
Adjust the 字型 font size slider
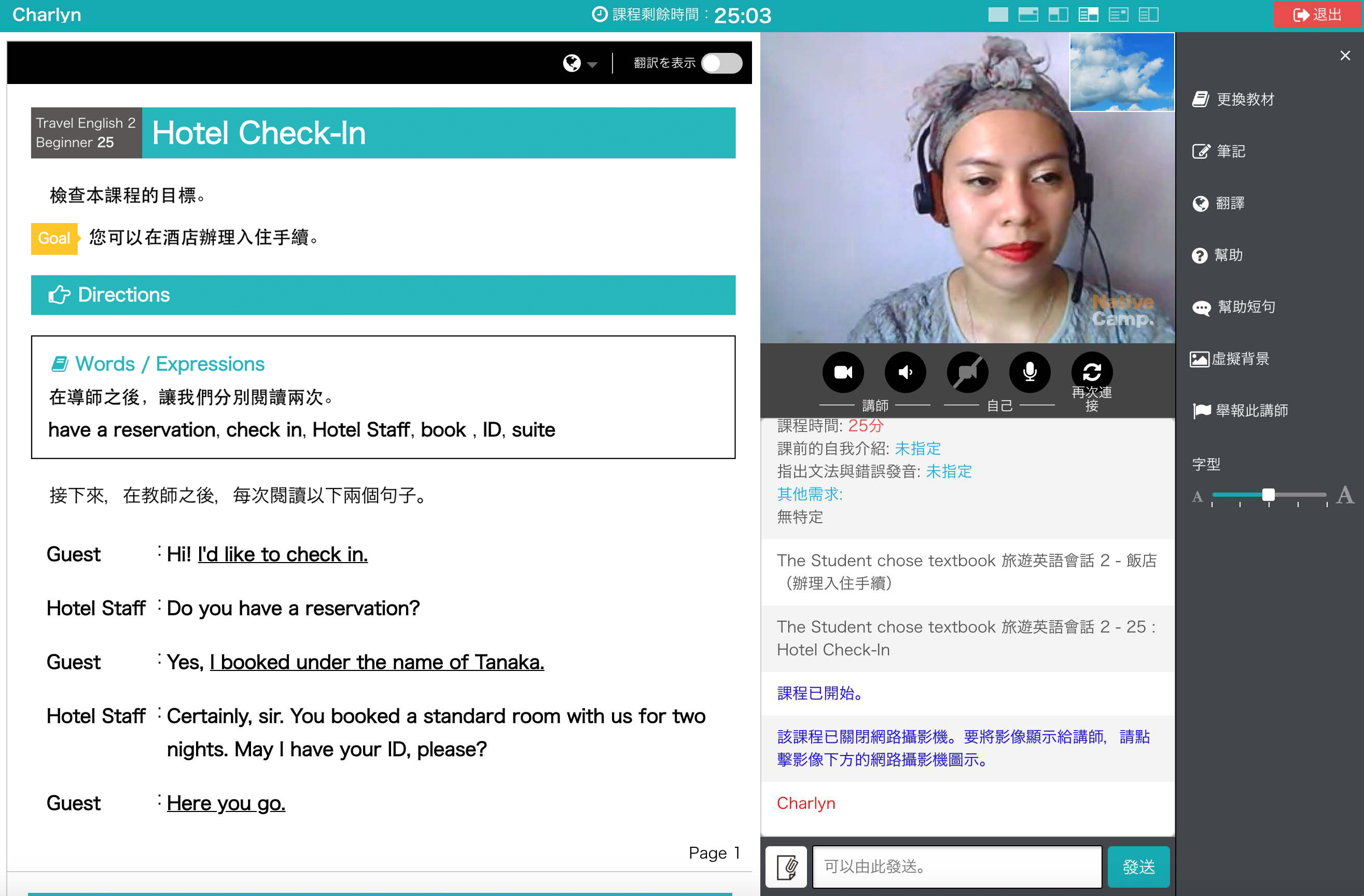1268,495
